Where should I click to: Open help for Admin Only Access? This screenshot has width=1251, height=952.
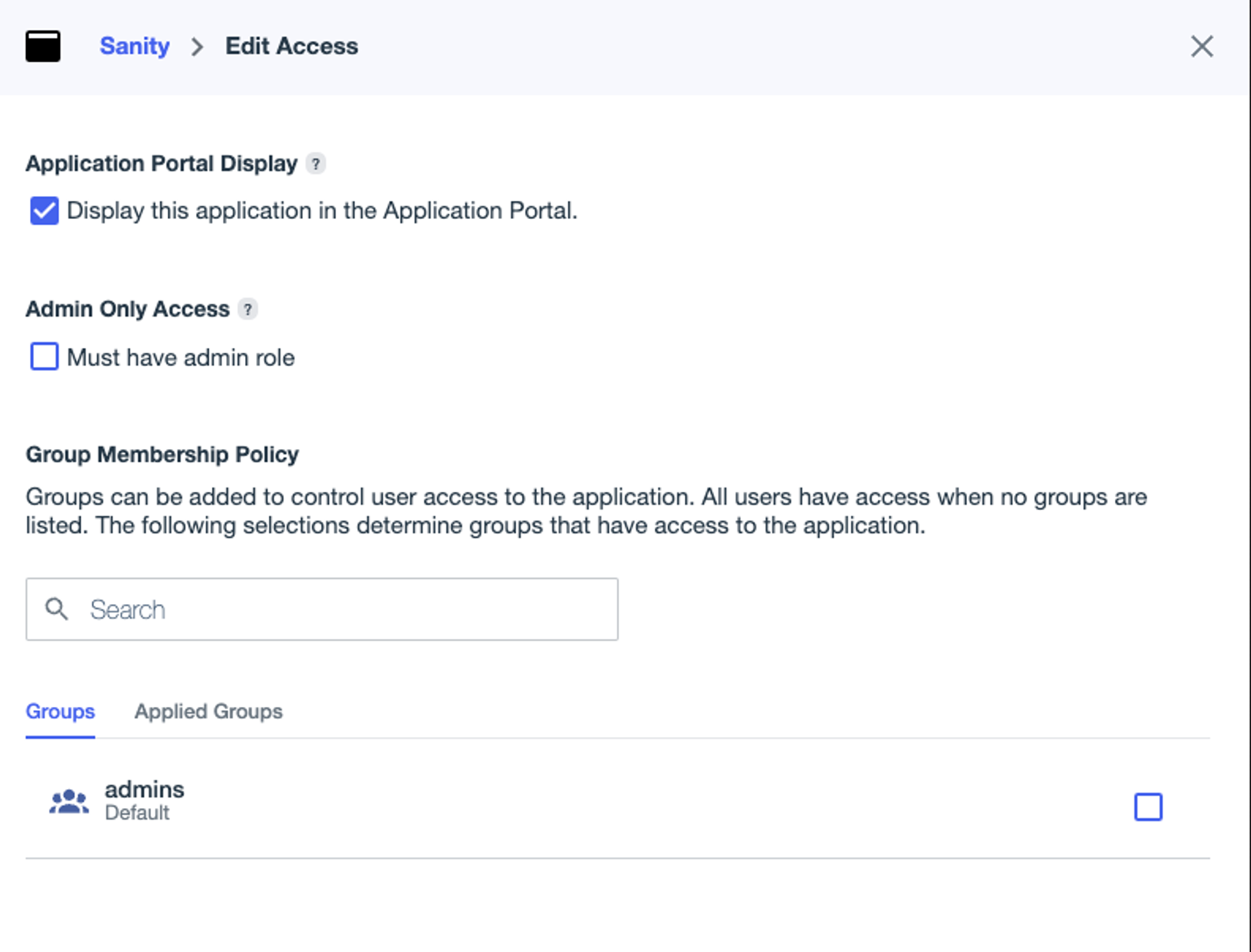tap(248, 309)
